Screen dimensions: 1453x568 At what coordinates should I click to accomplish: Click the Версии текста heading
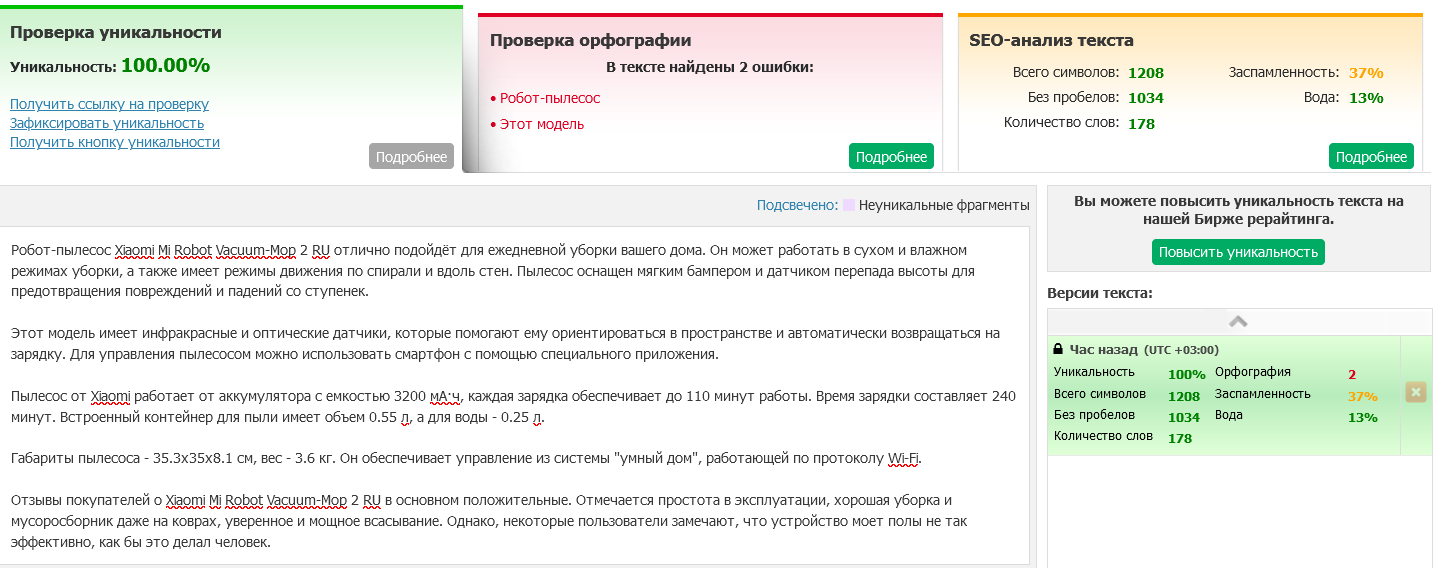click(1100, 294)
